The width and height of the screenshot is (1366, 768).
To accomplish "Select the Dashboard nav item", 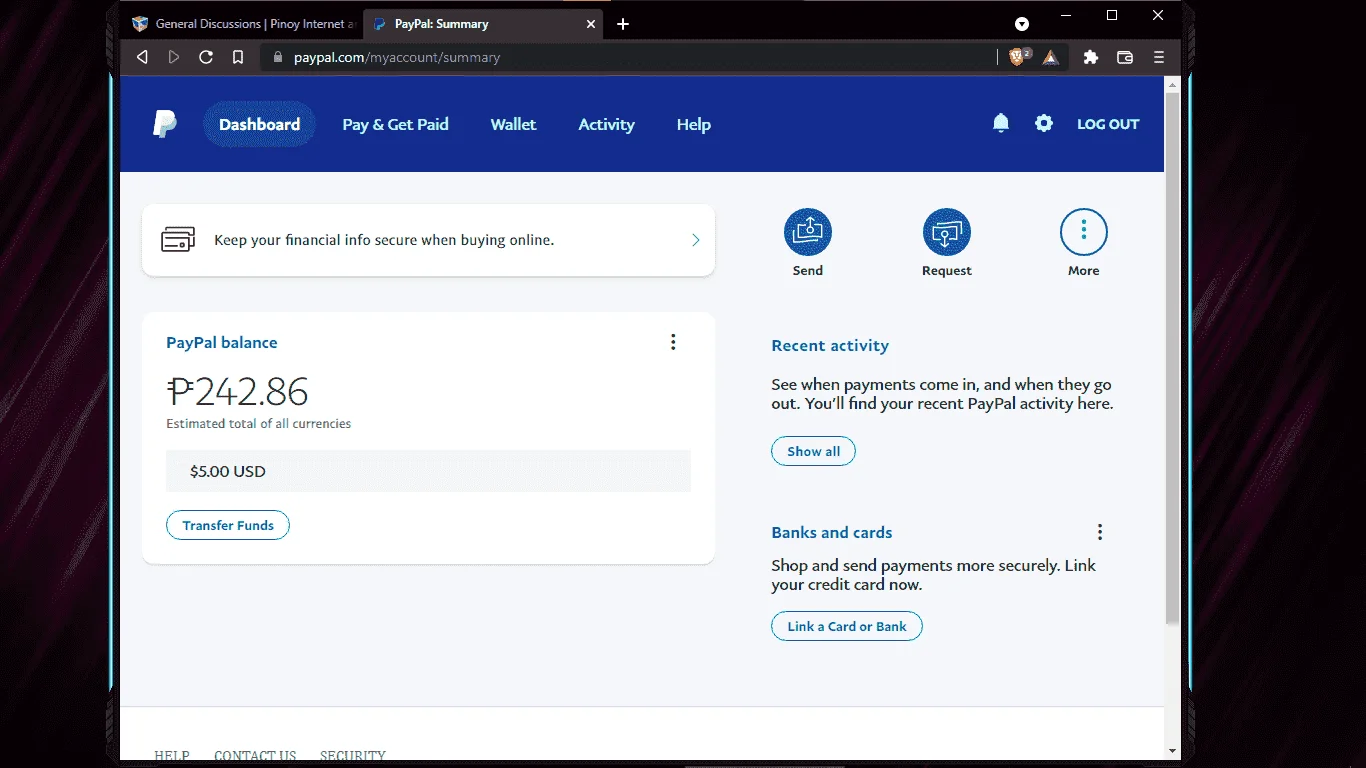I will [260, 124].
